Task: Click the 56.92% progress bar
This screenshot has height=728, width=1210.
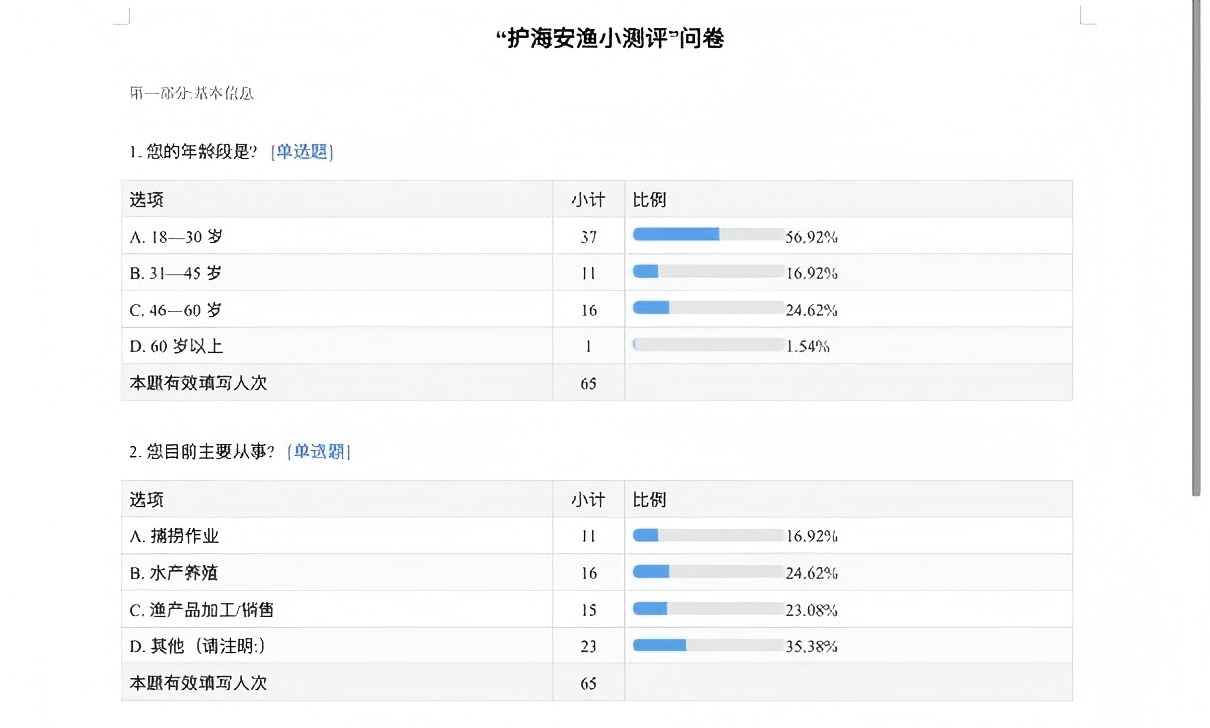Action: pyautogui.click(x=708, y=235)
